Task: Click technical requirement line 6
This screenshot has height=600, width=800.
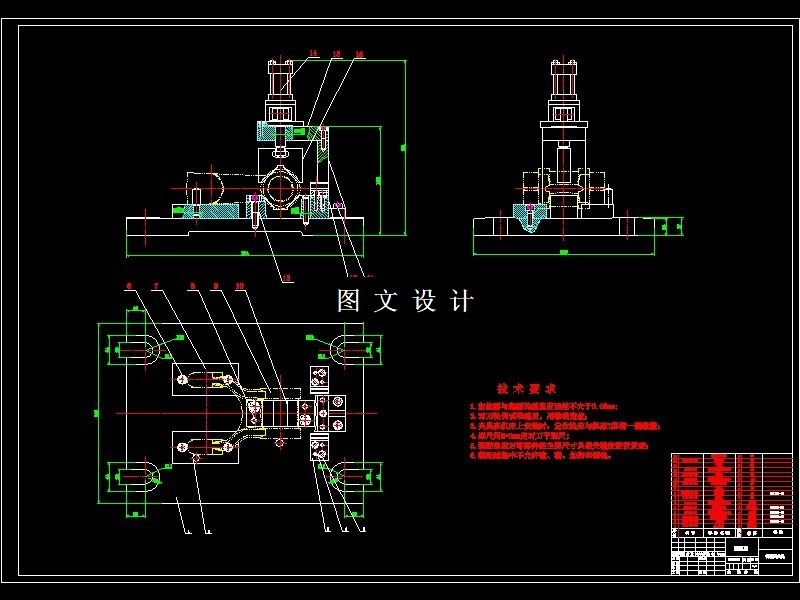Action: [541, 456]
